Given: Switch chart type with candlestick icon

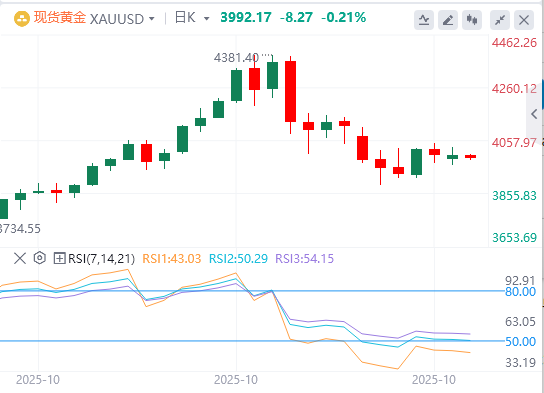Looking at the screenshot, I should coord(472,20).
